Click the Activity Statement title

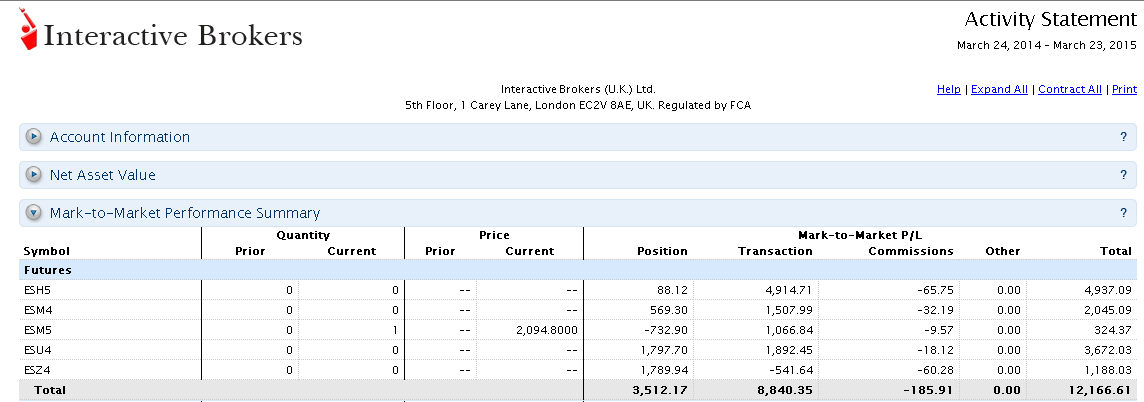1050,19
